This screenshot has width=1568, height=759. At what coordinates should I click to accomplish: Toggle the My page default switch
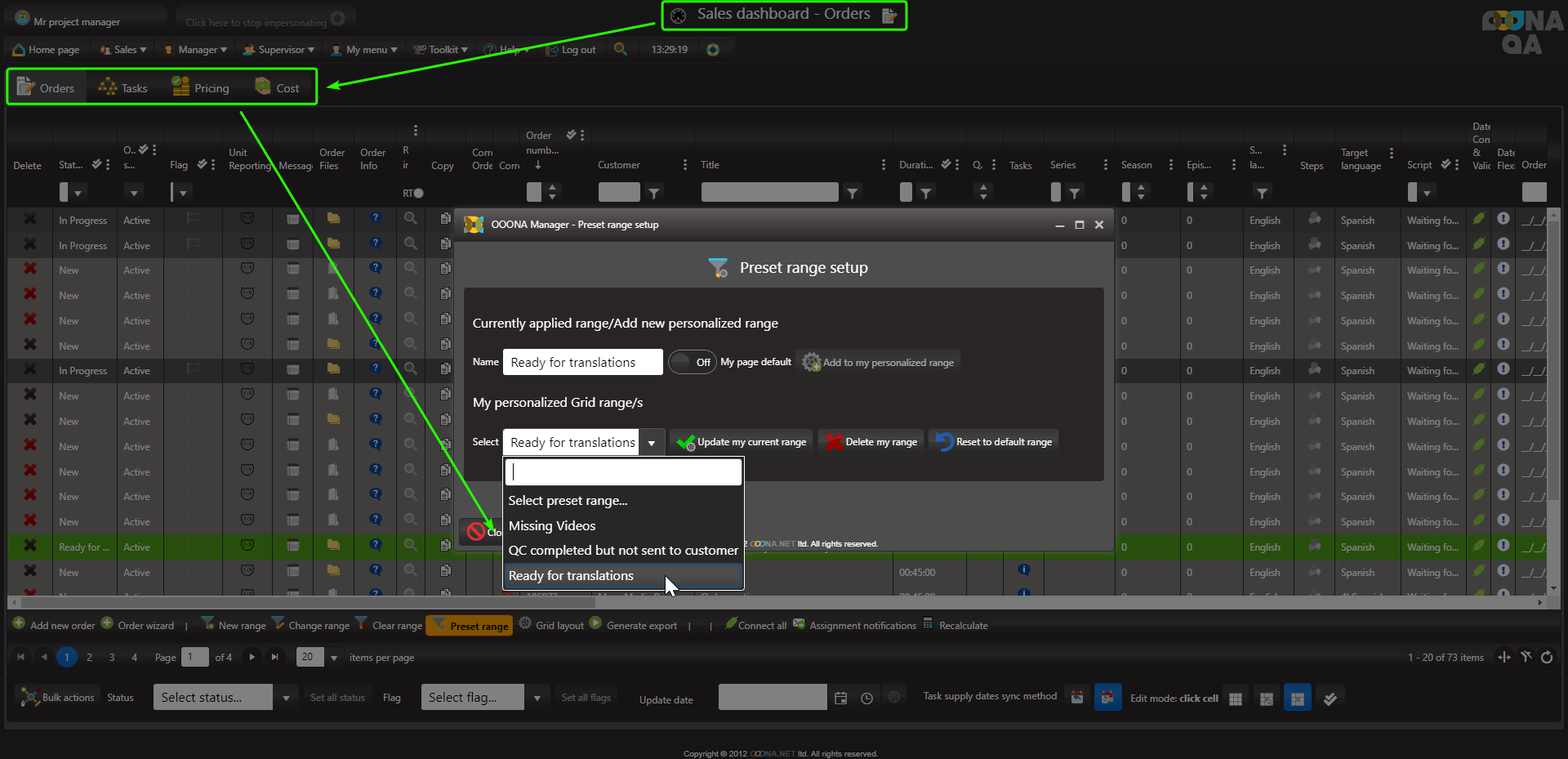[691, 362]
